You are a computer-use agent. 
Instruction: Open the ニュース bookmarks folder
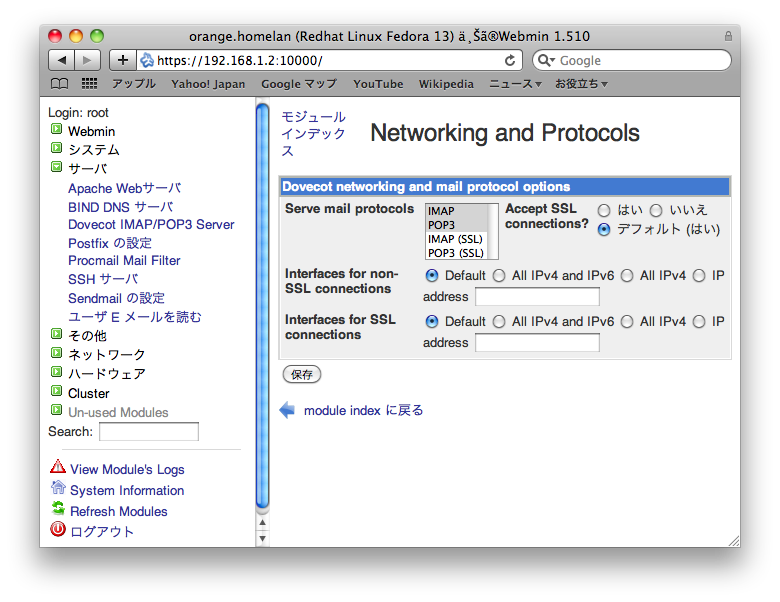pyautogui.click(x=514, y=84)
